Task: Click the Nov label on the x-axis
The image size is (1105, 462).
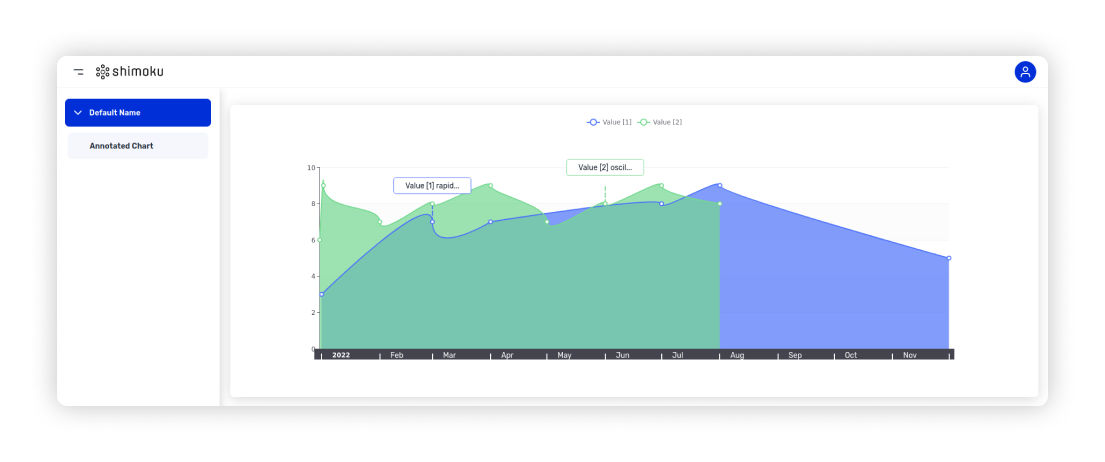Action: 910,355
